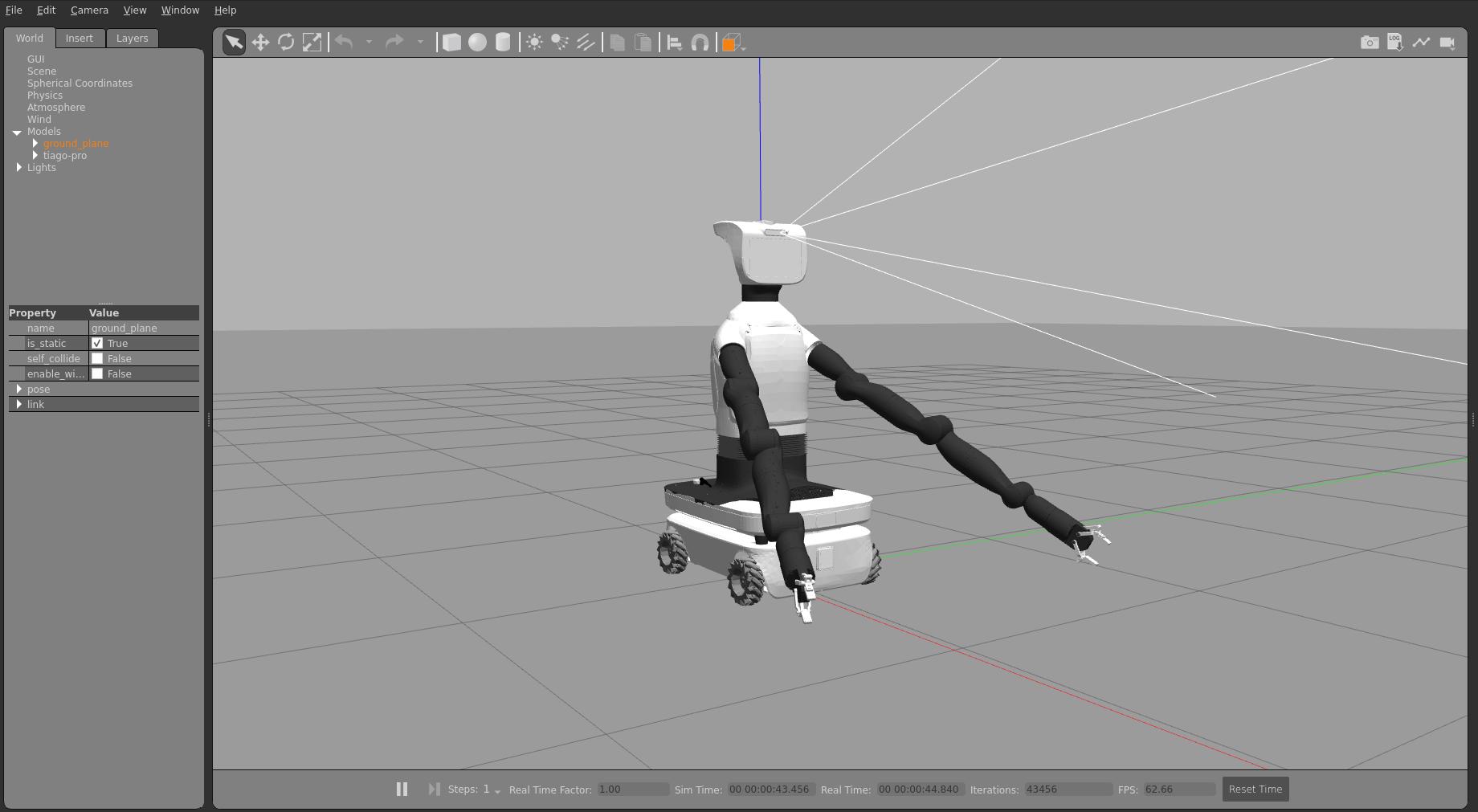The height and width of the screenshot is (812, 1478).
Task: Insert a box shape from toolbar
Action: click(451, 43)
